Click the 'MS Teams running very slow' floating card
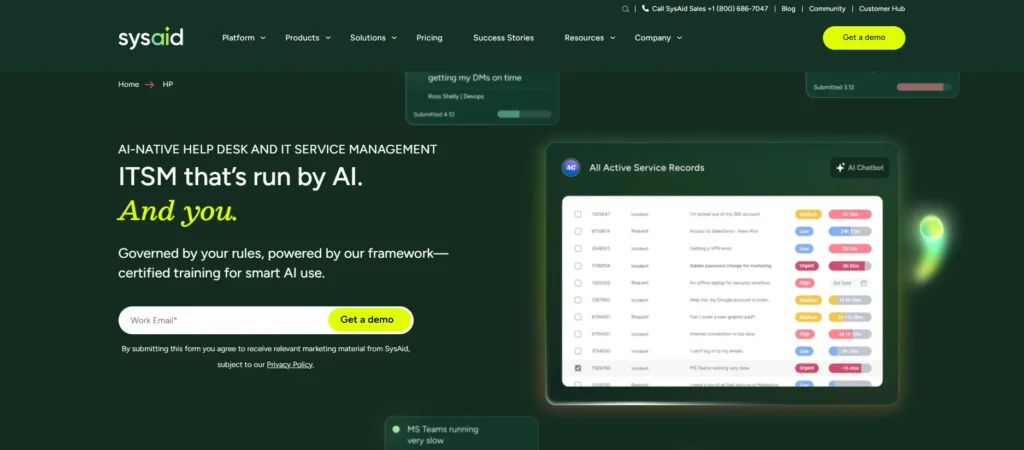1024x450 pixels. [x=462, y=433]
